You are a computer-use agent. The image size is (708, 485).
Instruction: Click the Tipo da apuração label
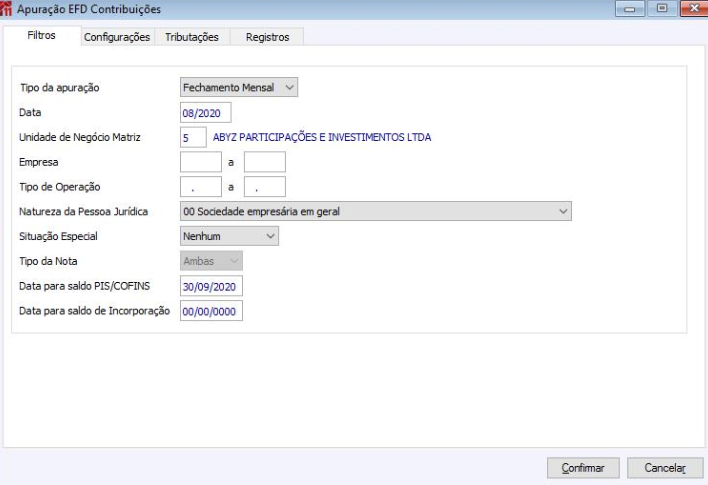click(60, 88)
